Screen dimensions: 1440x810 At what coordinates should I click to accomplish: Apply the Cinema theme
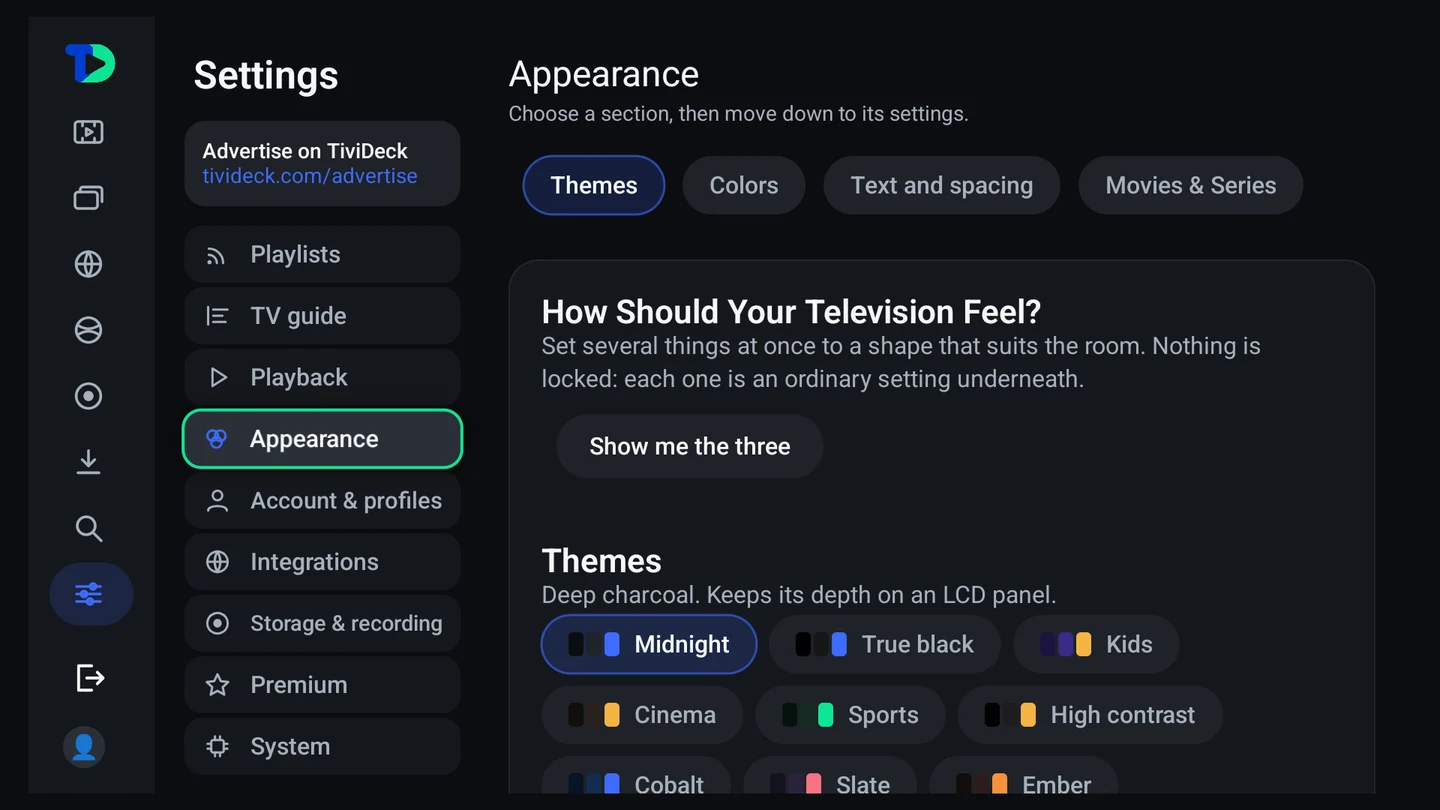(642, 715)
